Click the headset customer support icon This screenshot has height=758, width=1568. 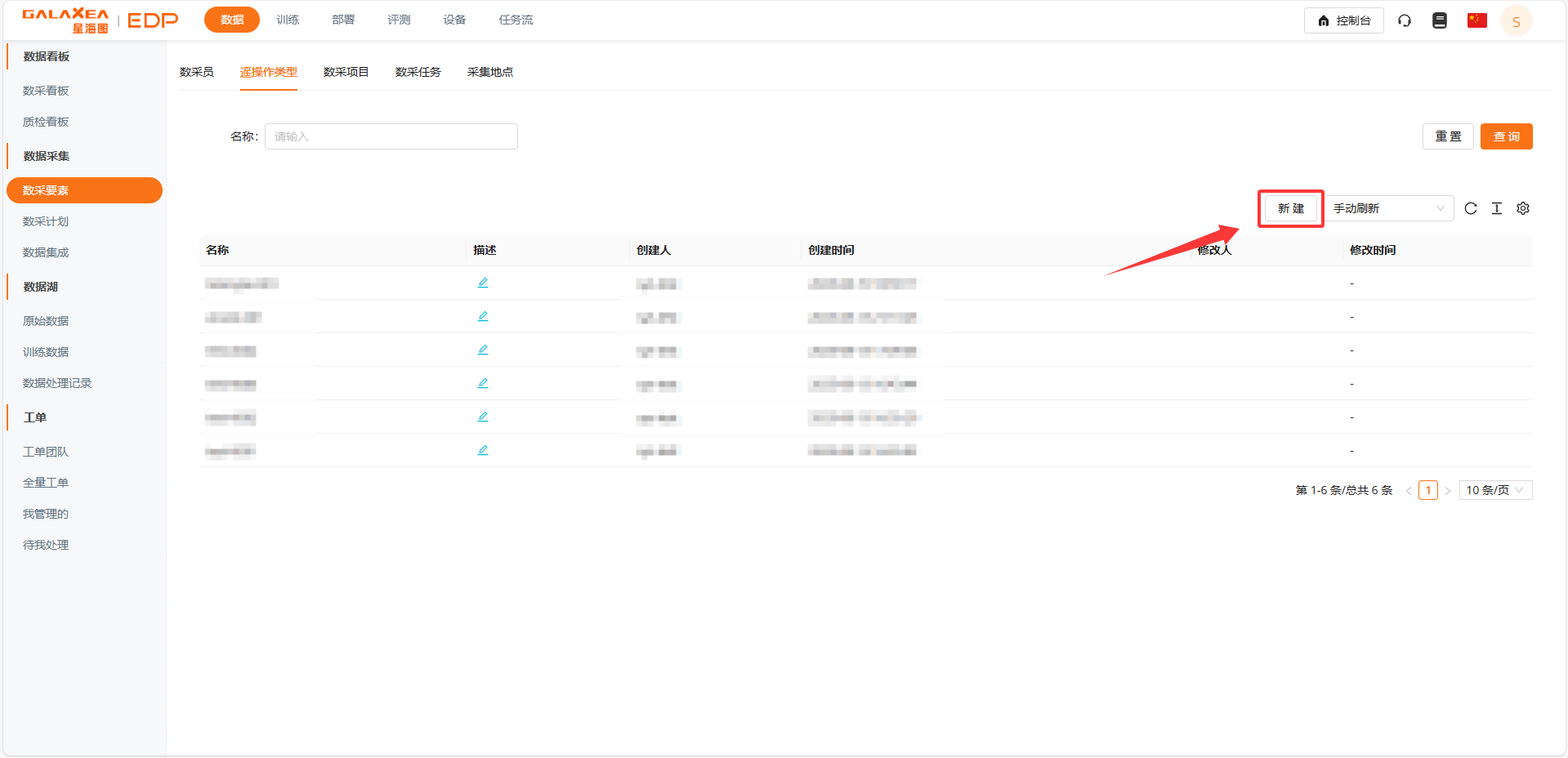[1404, 20]
